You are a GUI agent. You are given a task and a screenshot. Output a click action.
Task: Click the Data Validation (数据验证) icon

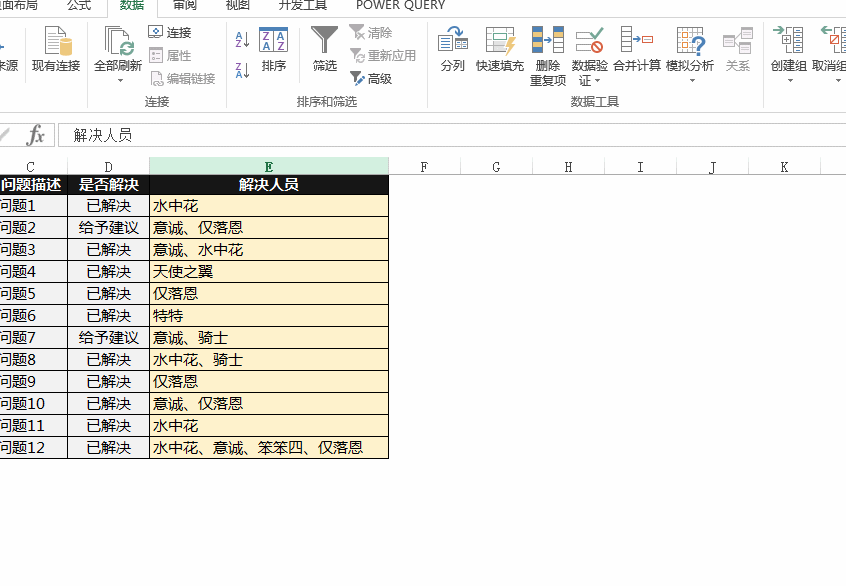pyautogui.click(x=589, y=41)
